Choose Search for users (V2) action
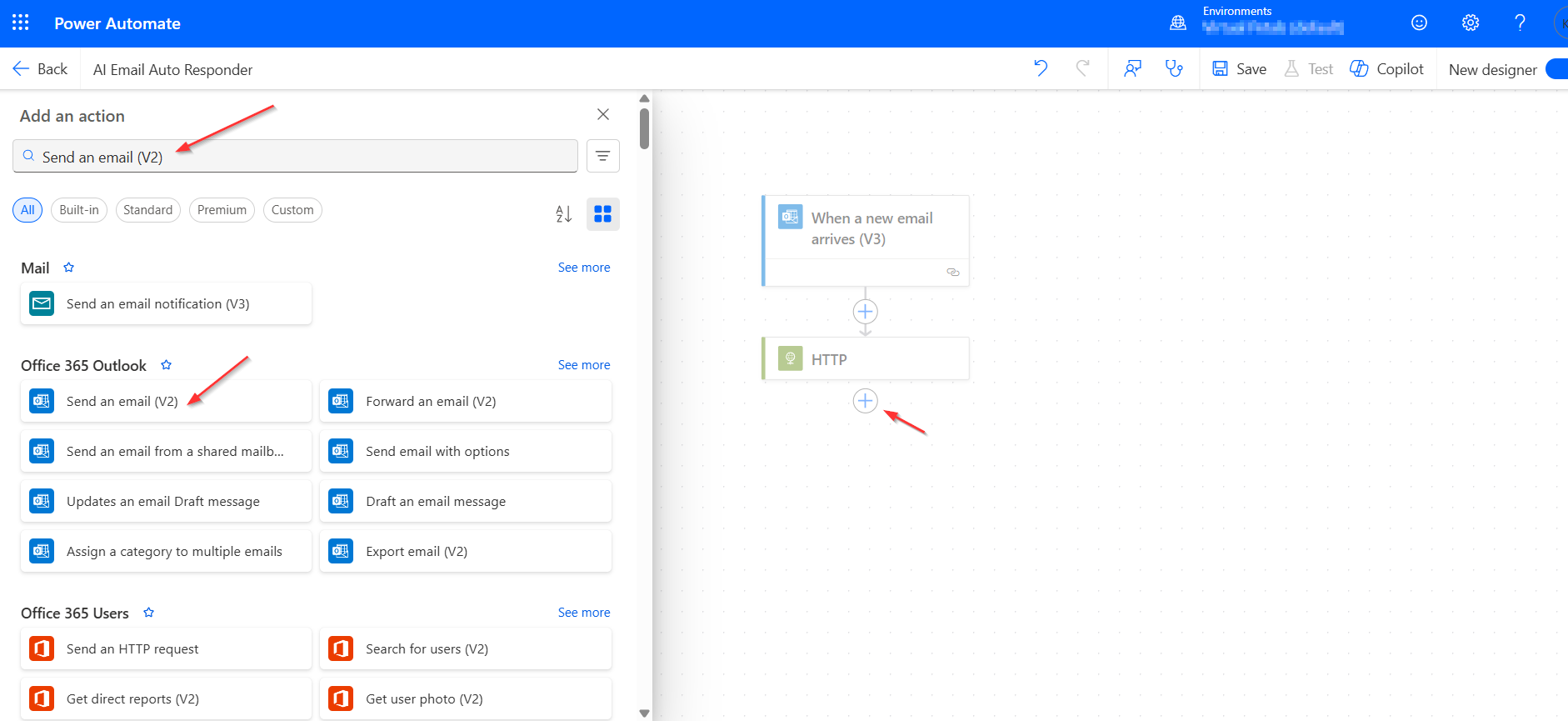Viewport: 1568px width, 721px height. tap(466, 648)
